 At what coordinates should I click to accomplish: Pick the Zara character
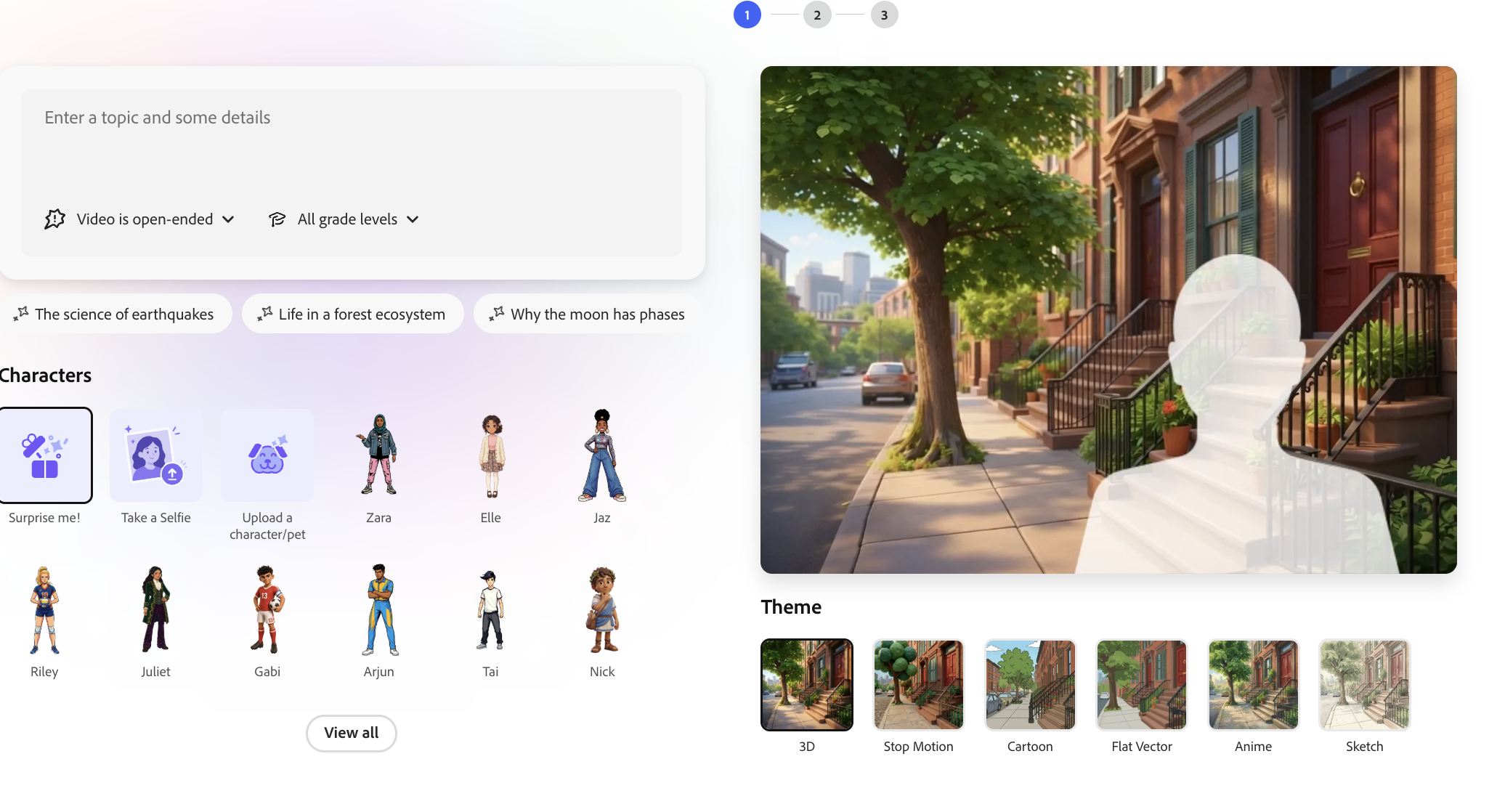(378, 455)
